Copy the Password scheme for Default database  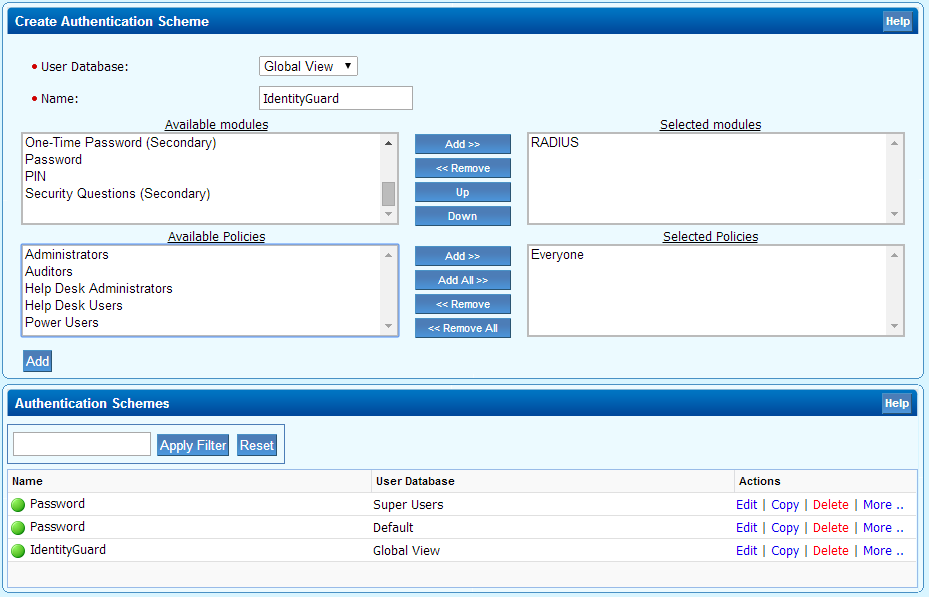[x=785, y=528]
